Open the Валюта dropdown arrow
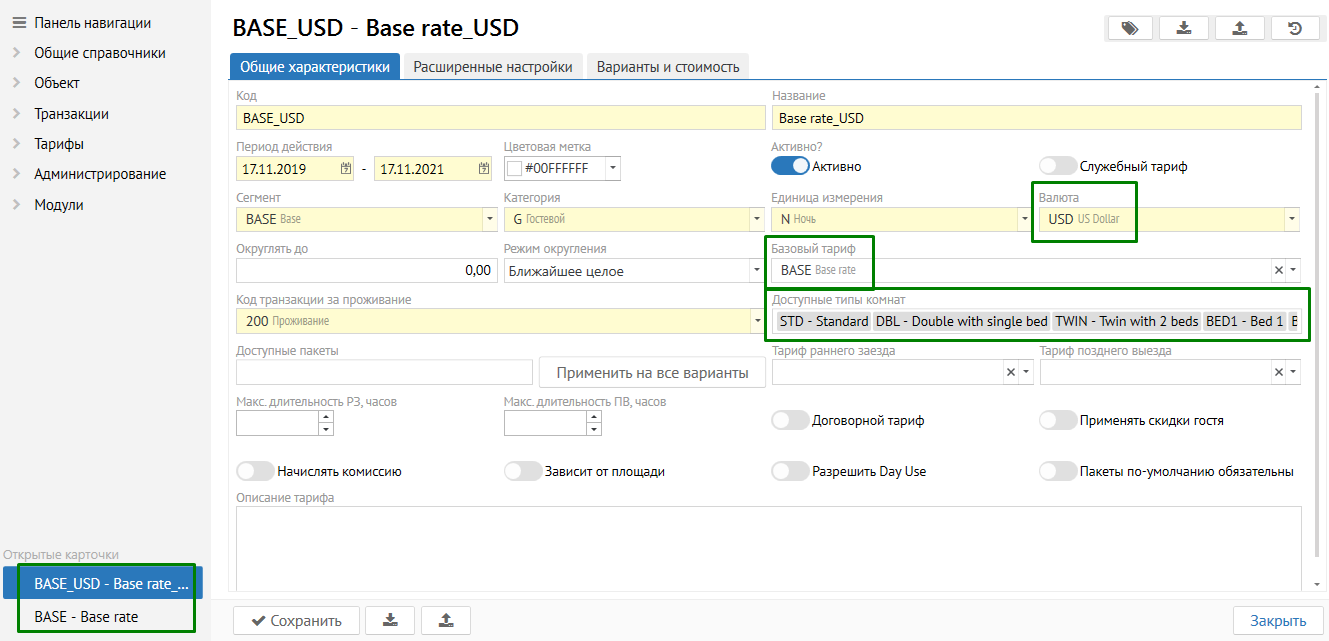Screen dimensions: 1329x641 coord(1292,218)
